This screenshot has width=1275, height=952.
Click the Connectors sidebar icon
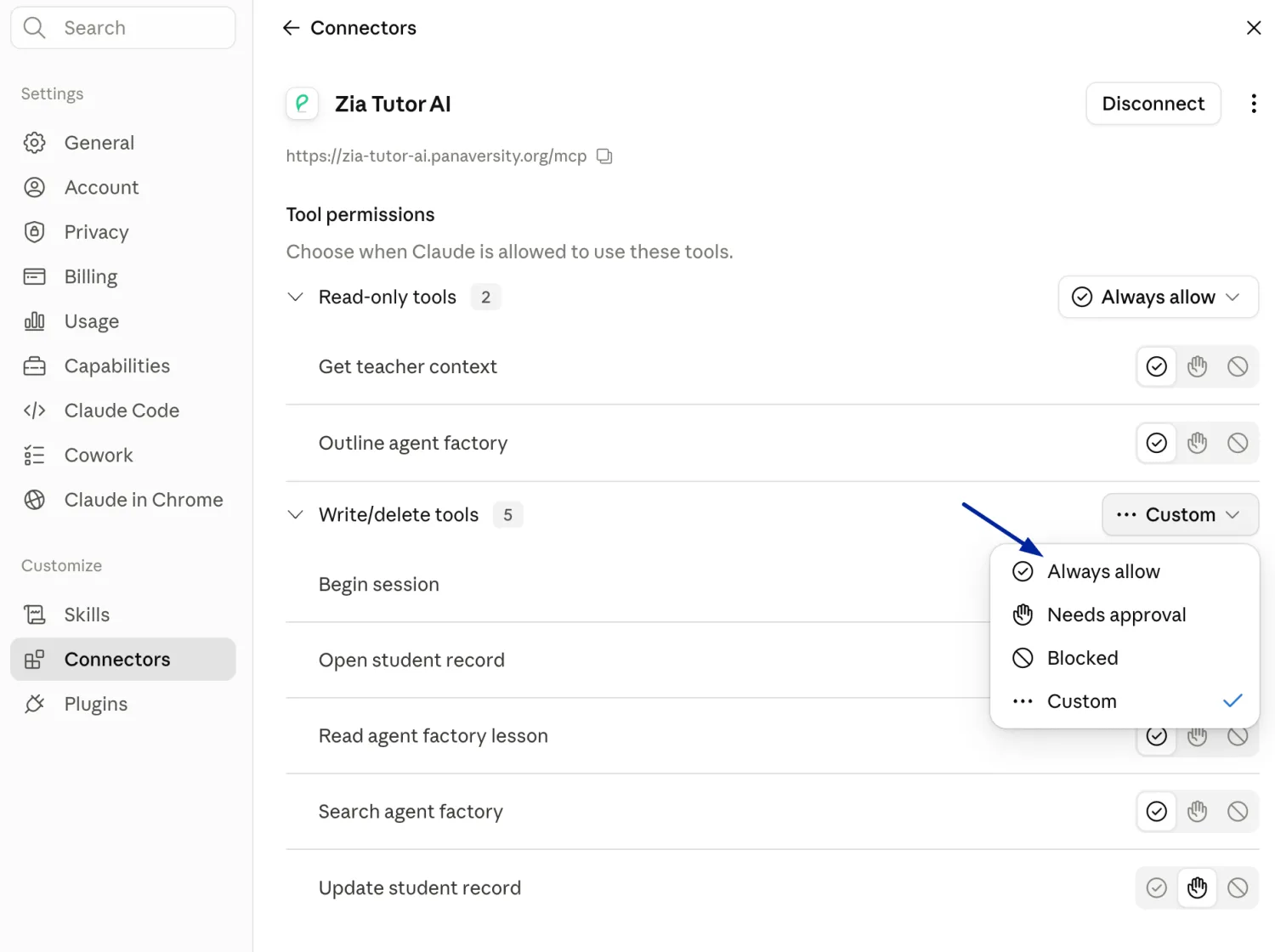(35, 660)
